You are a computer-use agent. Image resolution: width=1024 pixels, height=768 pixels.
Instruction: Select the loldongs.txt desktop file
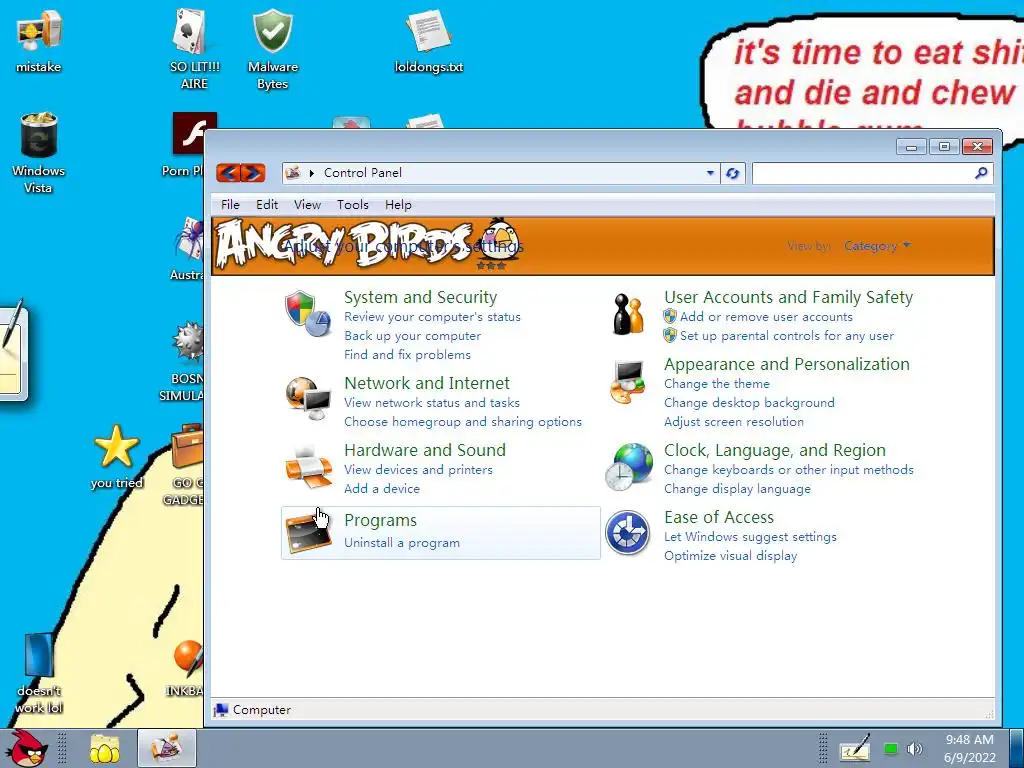pyautogui.click(x=428, y=41)
